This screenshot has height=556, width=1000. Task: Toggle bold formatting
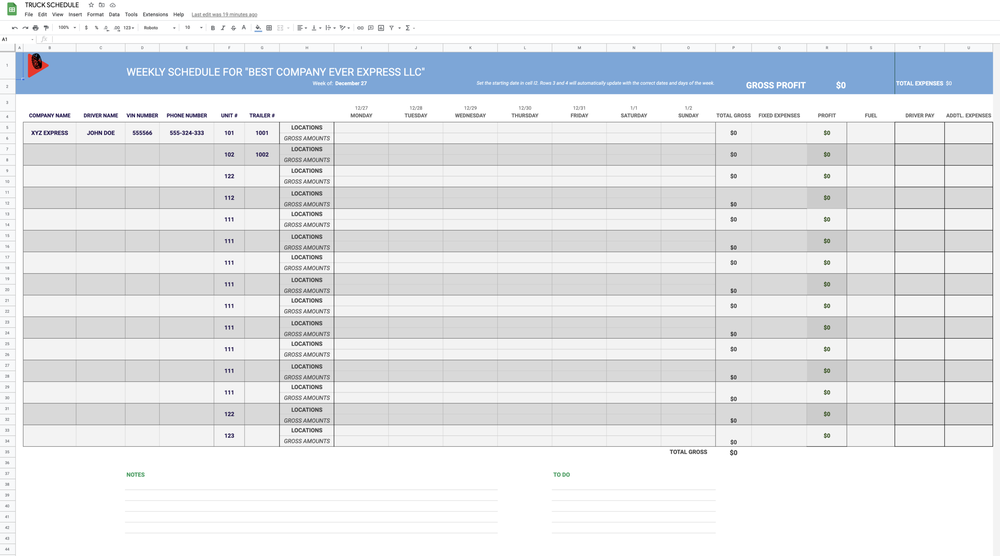(212, 28)
